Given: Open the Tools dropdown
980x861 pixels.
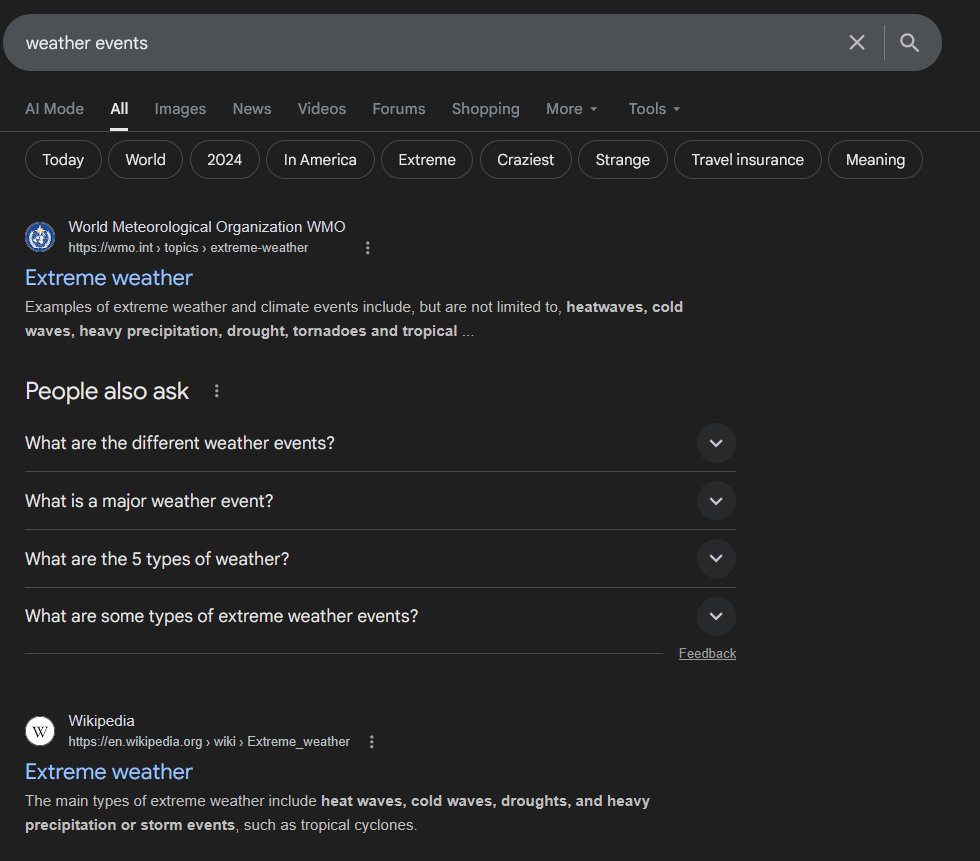Looking at the screenshot, I should pos(654,109).
